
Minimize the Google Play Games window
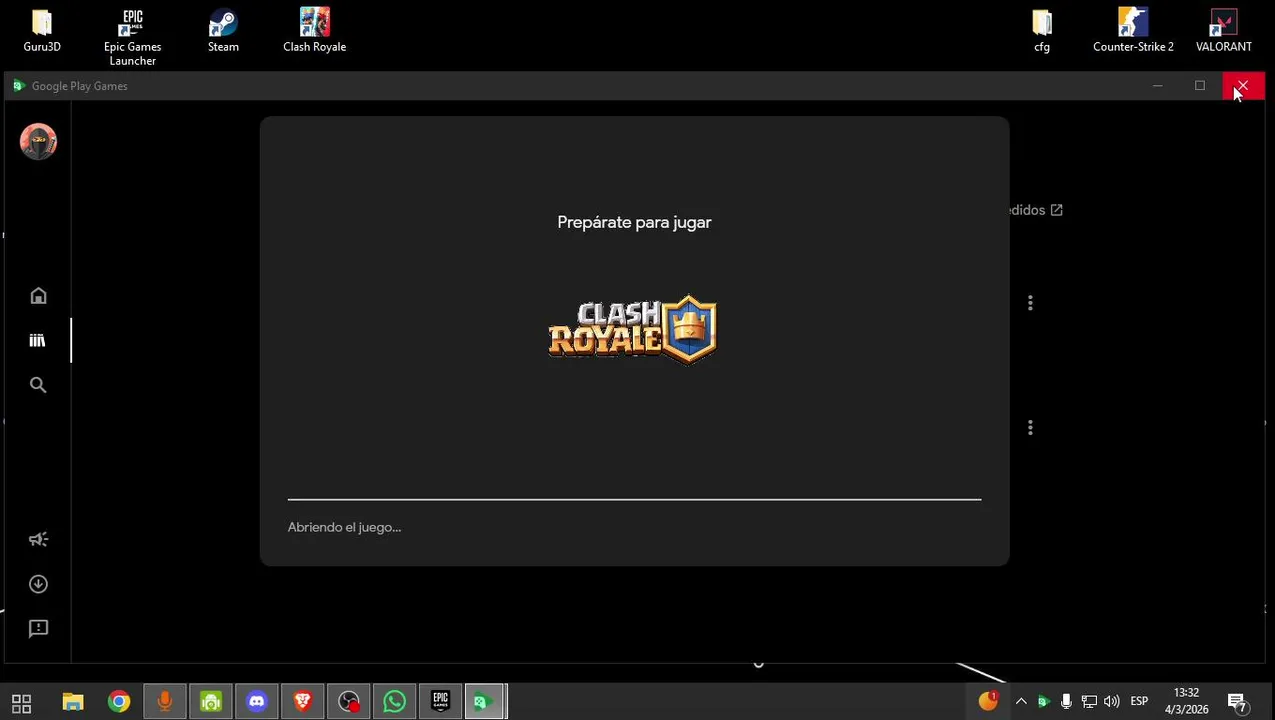pyautogui.click(x=1158, y=86)
